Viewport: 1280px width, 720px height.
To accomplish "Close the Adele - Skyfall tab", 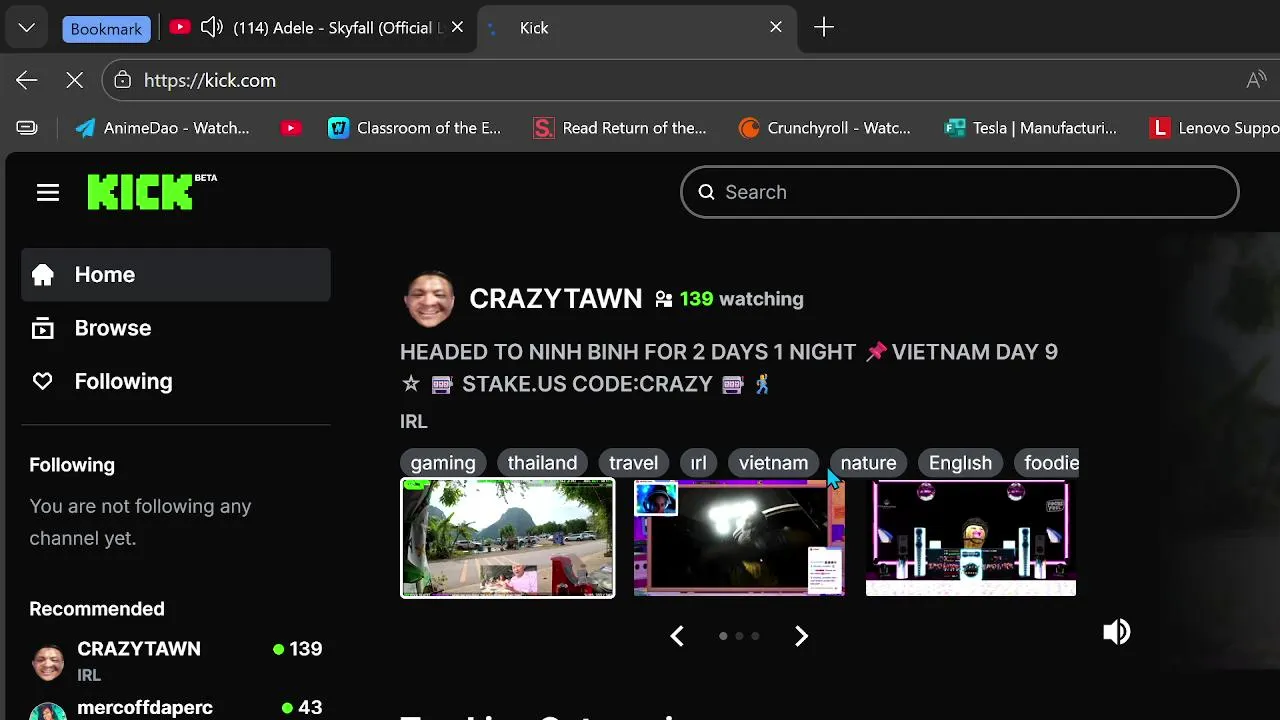I will point(457,28).
